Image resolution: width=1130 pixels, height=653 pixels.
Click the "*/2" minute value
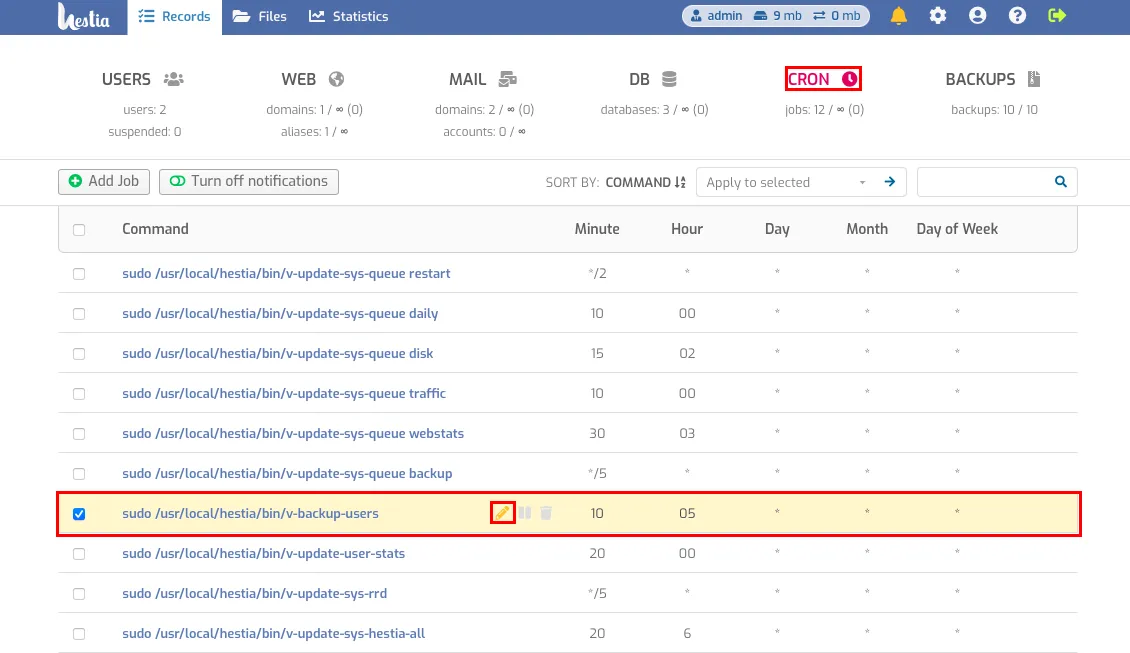click(x=597, y=274)
